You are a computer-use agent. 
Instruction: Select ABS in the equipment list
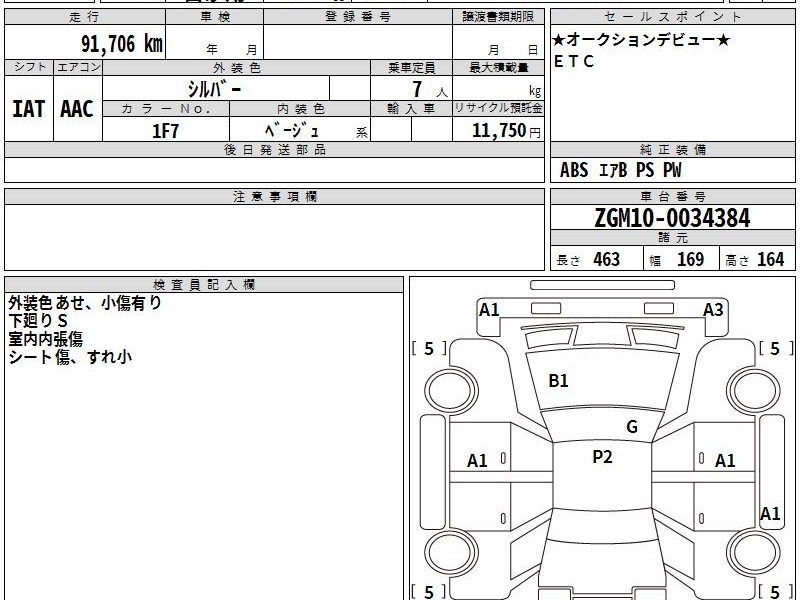[x=574, y=170]
